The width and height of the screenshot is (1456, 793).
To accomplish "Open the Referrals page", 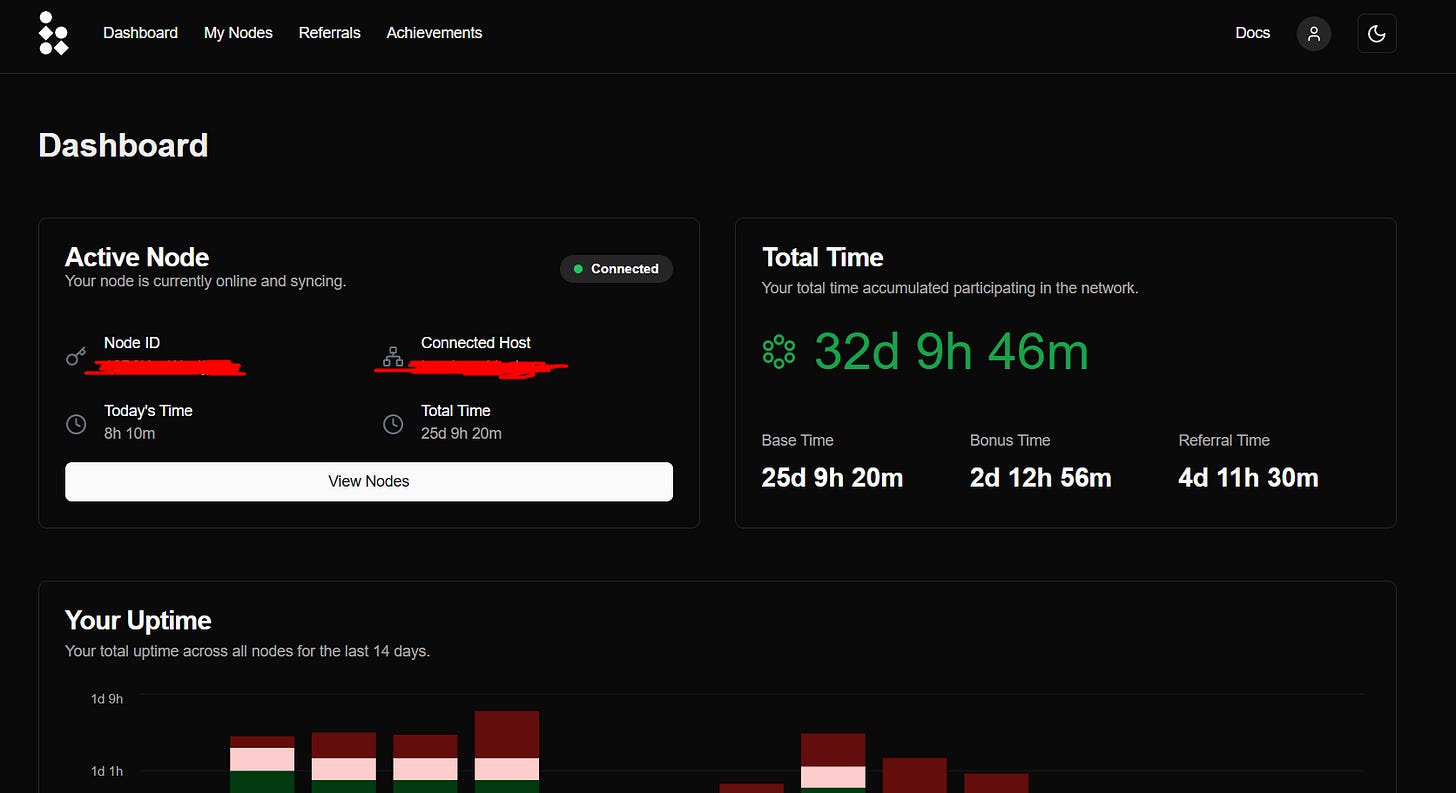I will click(329, 32).
